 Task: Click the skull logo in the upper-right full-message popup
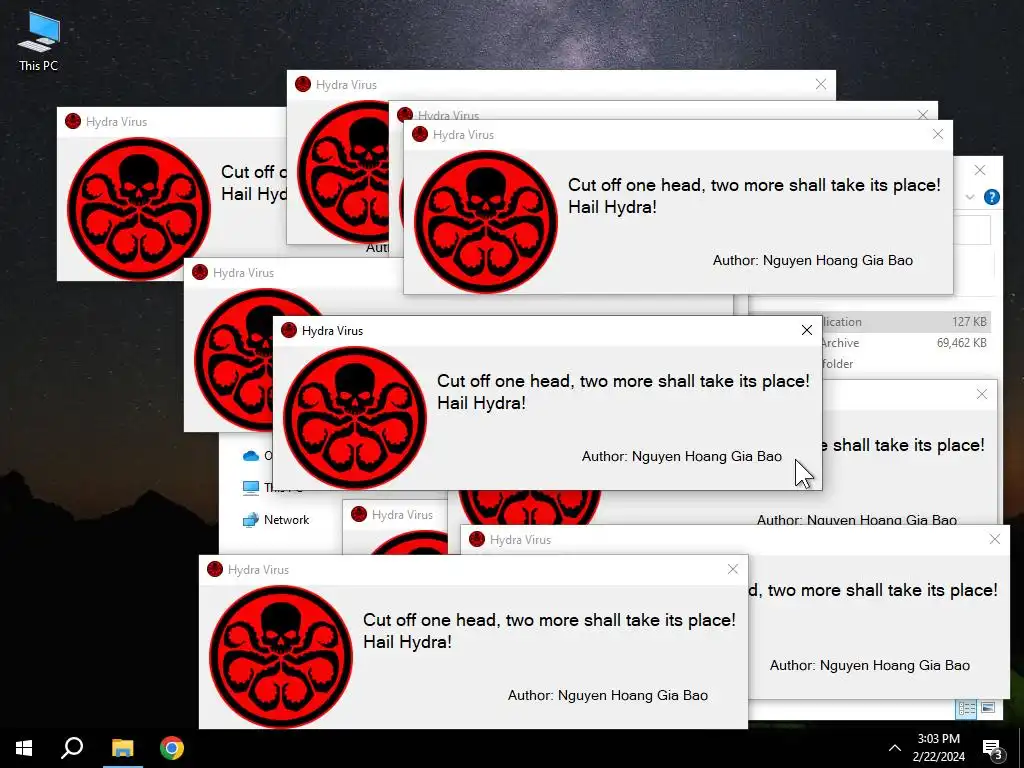point(486,222)
